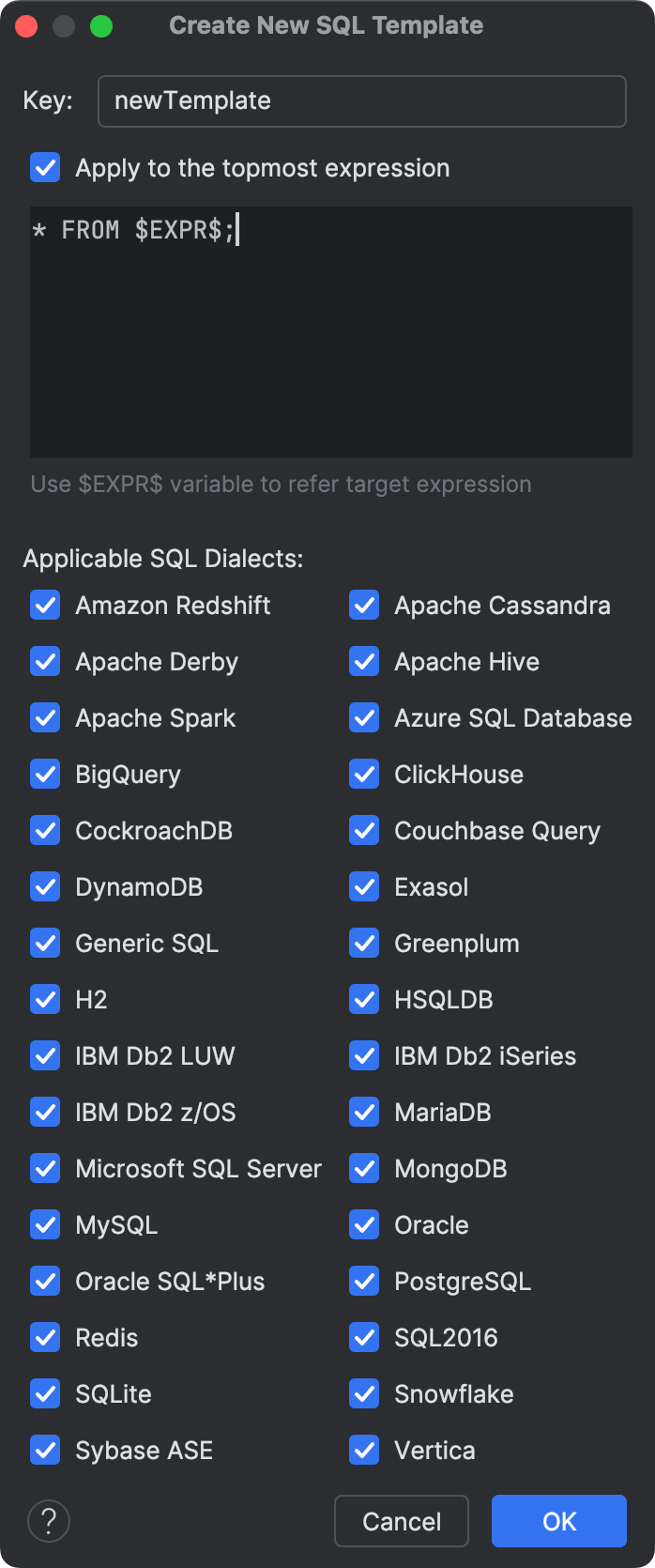Toggle the Snowflake dialect checkbox
Image resolution: width=655 pixels, height=1568 pixels.
[363, 1393]
